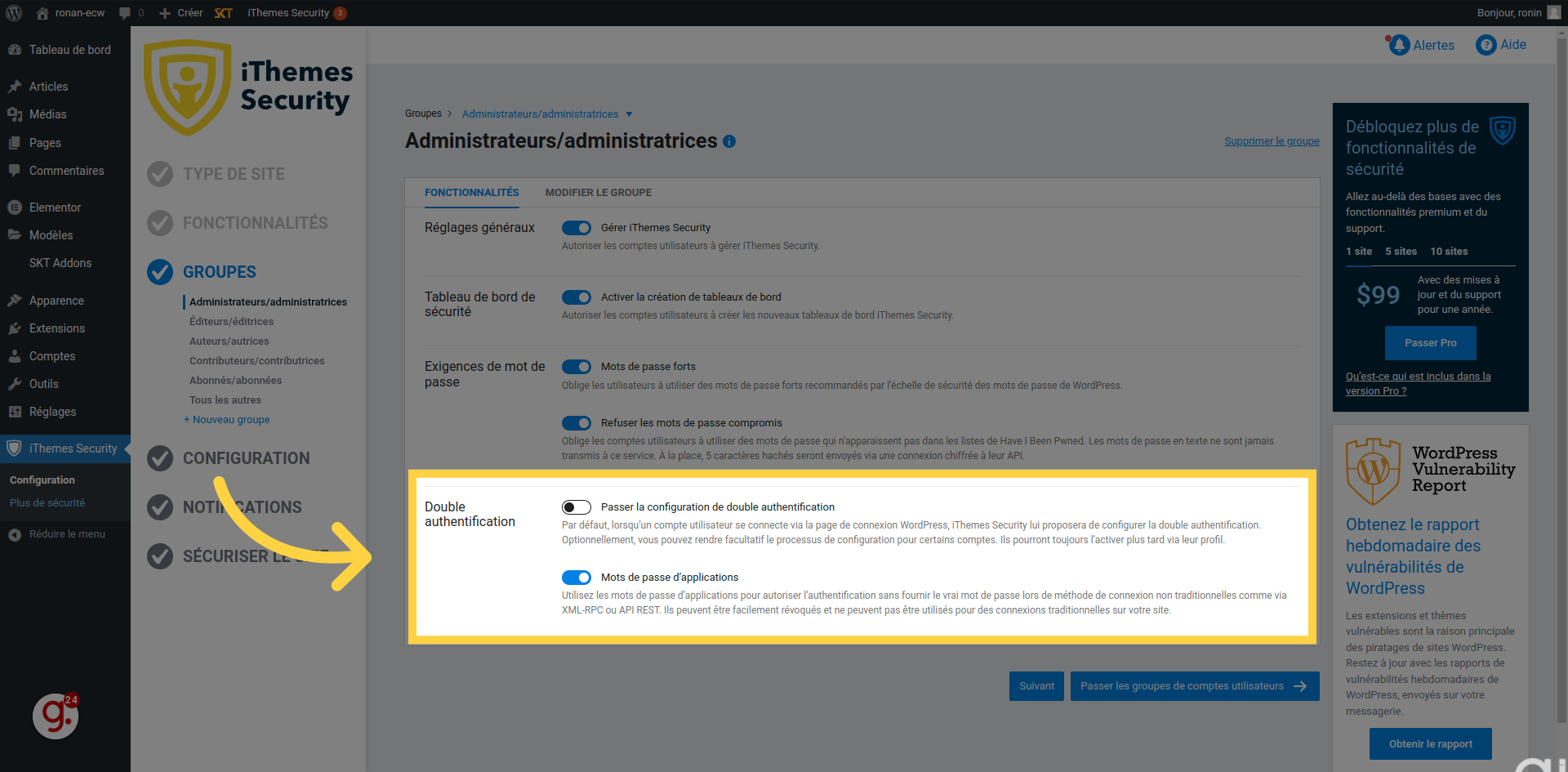Go to TYPE DE SITE step
1568x772 pixels.
click(234, 174)
